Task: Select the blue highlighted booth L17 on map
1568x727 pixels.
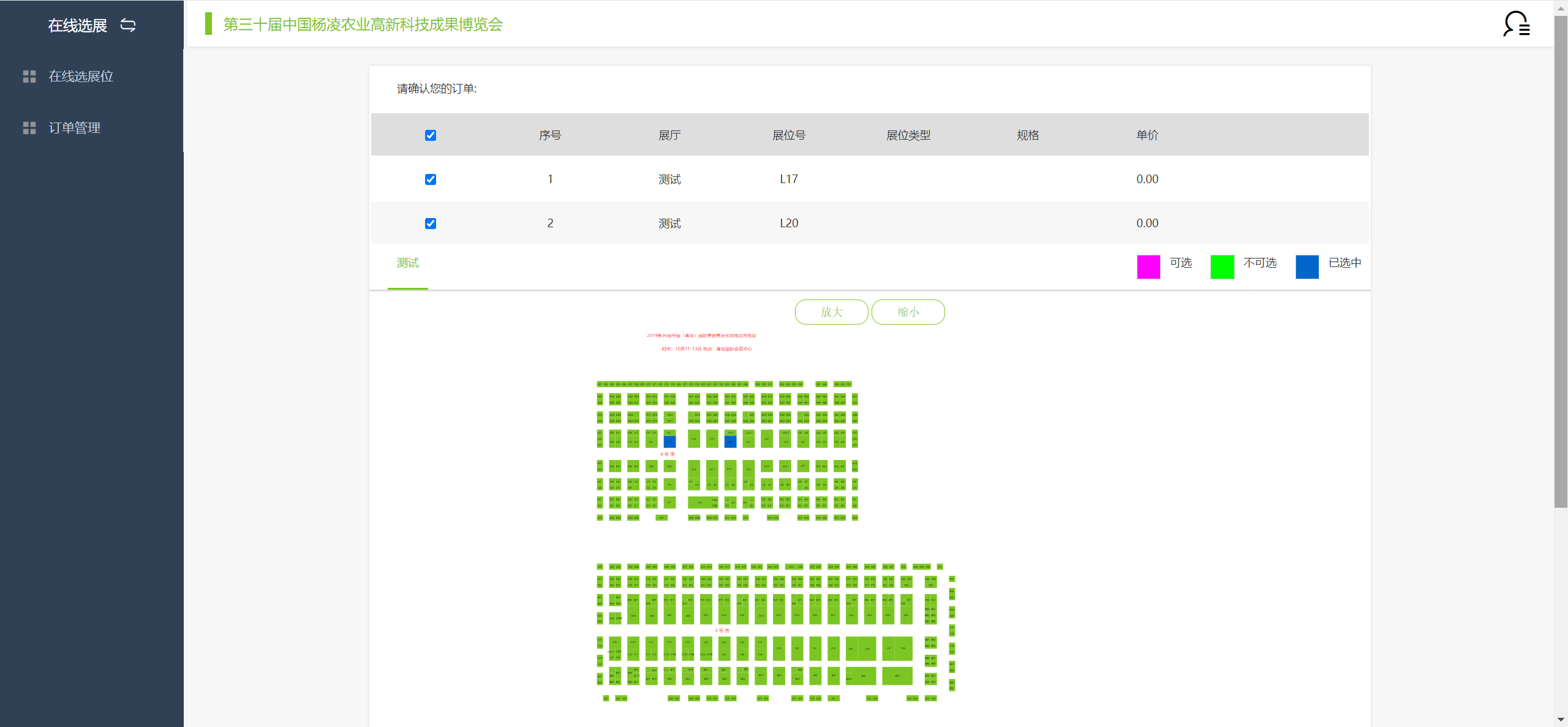Action: click(x=669, y=442)
